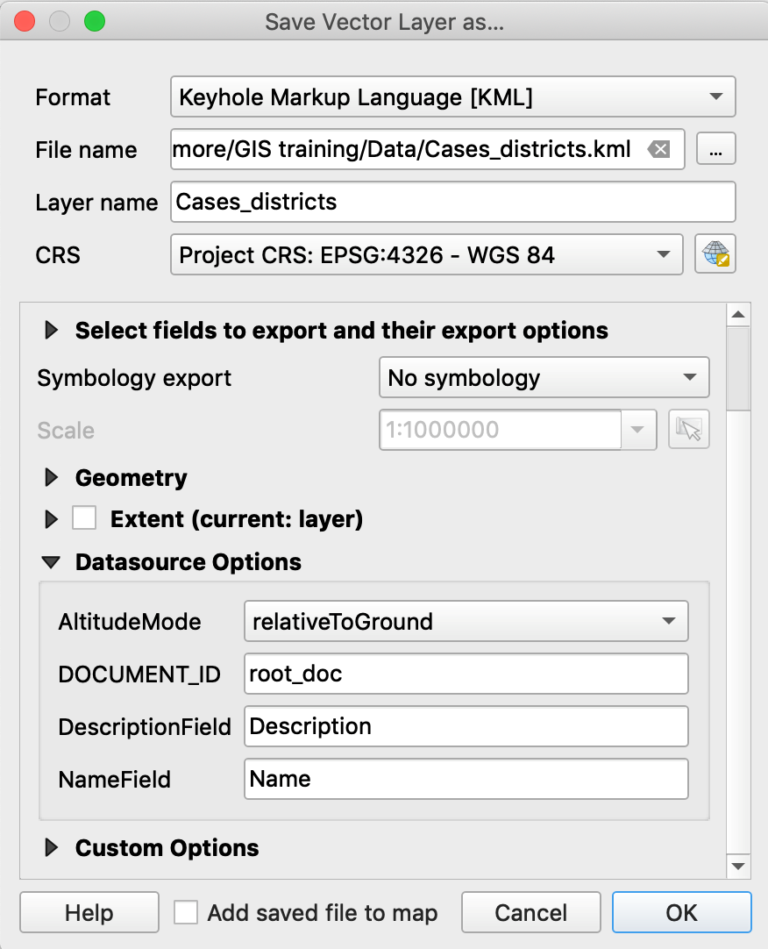The image size is (768, 949).
Task: Click the scrollbar up arrow
Action: (738, 314)
